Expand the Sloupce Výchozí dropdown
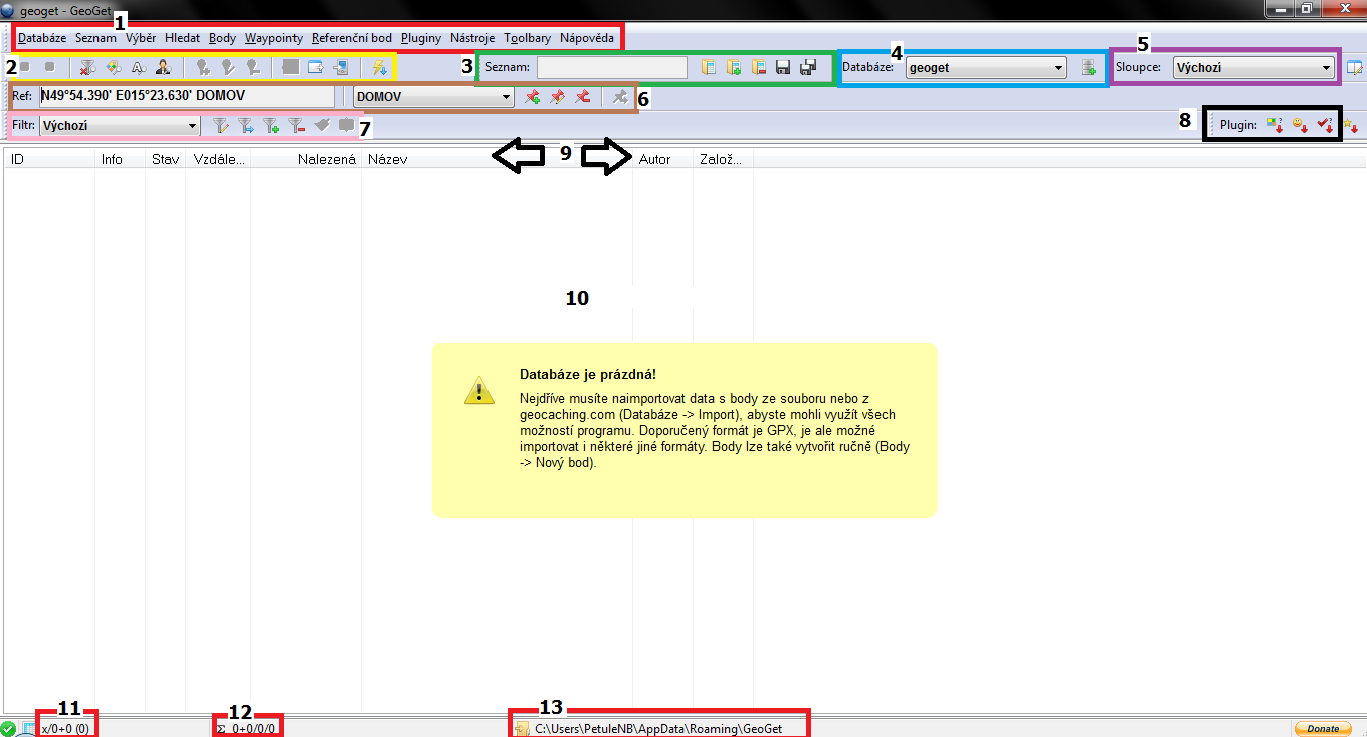This screenshot has width=1367, height=737. pyautogui.click(x=1254, y=68)
